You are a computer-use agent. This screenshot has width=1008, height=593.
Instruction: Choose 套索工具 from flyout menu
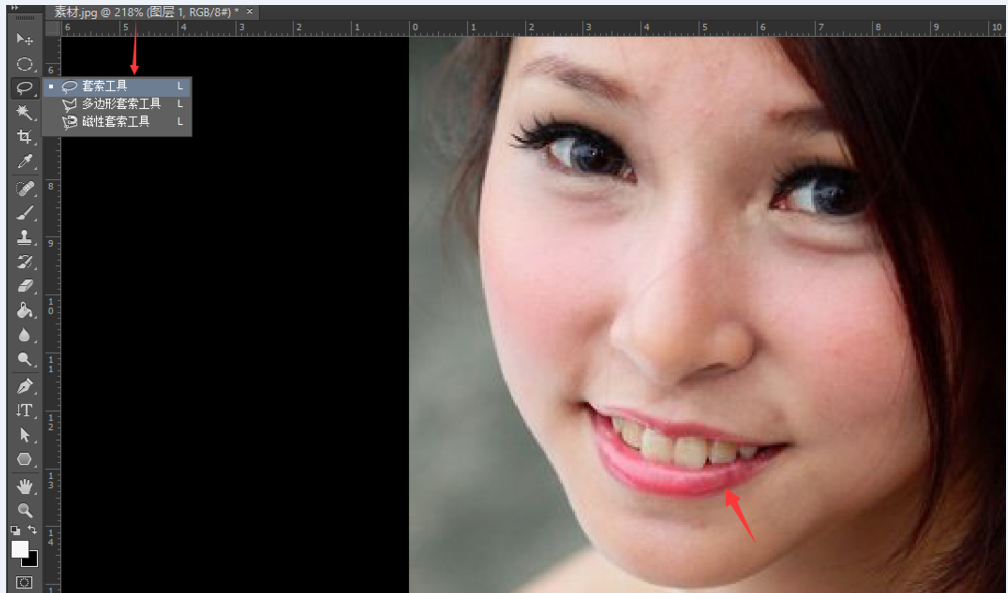(117, 86)
